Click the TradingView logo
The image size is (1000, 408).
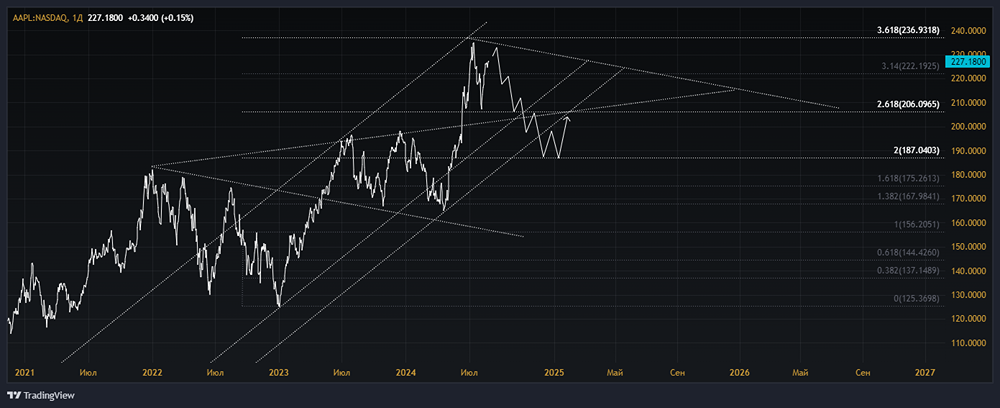(41, 396)
